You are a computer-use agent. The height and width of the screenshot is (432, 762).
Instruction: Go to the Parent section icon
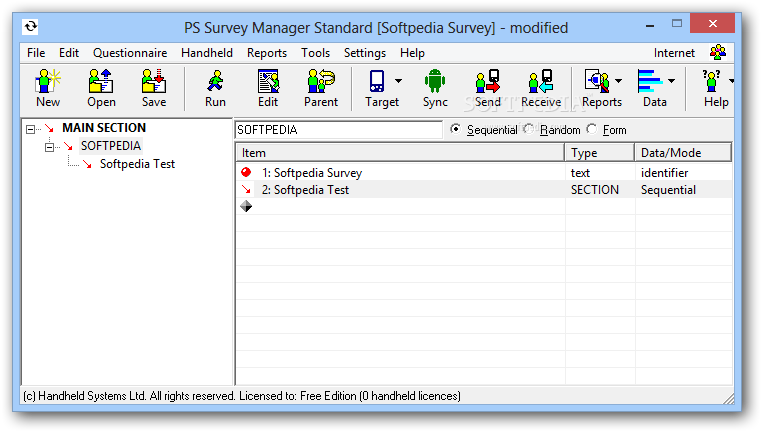[x=321, y=87]
